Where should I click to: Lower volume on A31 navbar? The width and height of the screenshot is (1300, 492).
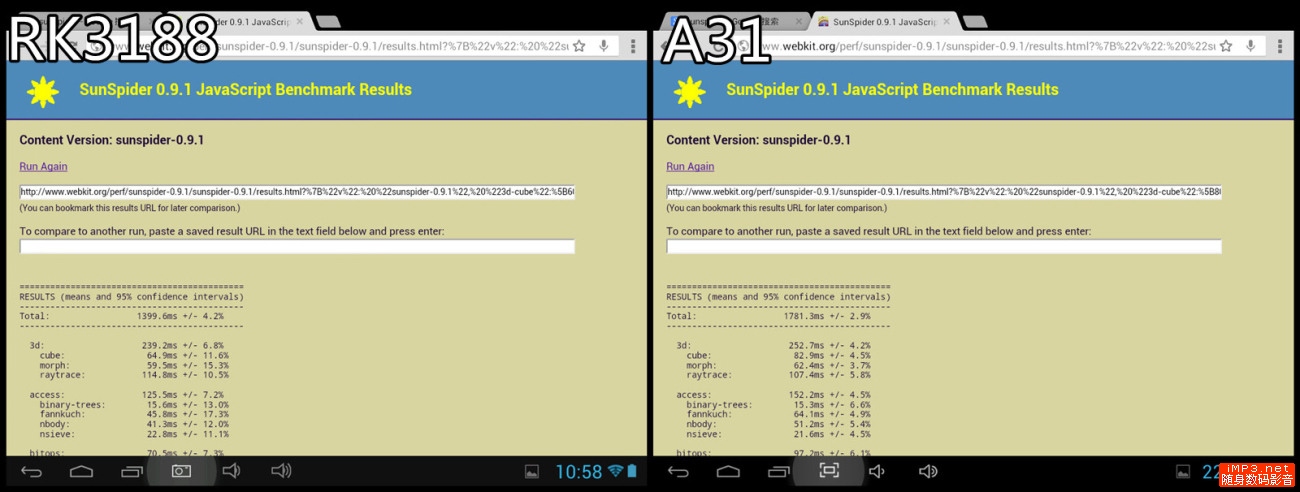coord(878,471)
